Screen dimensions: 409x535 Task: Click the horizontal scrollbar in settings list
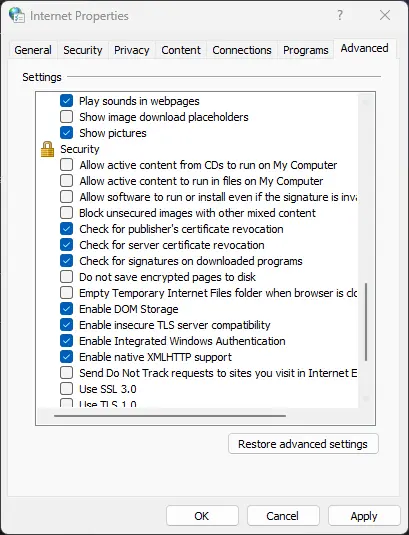coord(170,416)
